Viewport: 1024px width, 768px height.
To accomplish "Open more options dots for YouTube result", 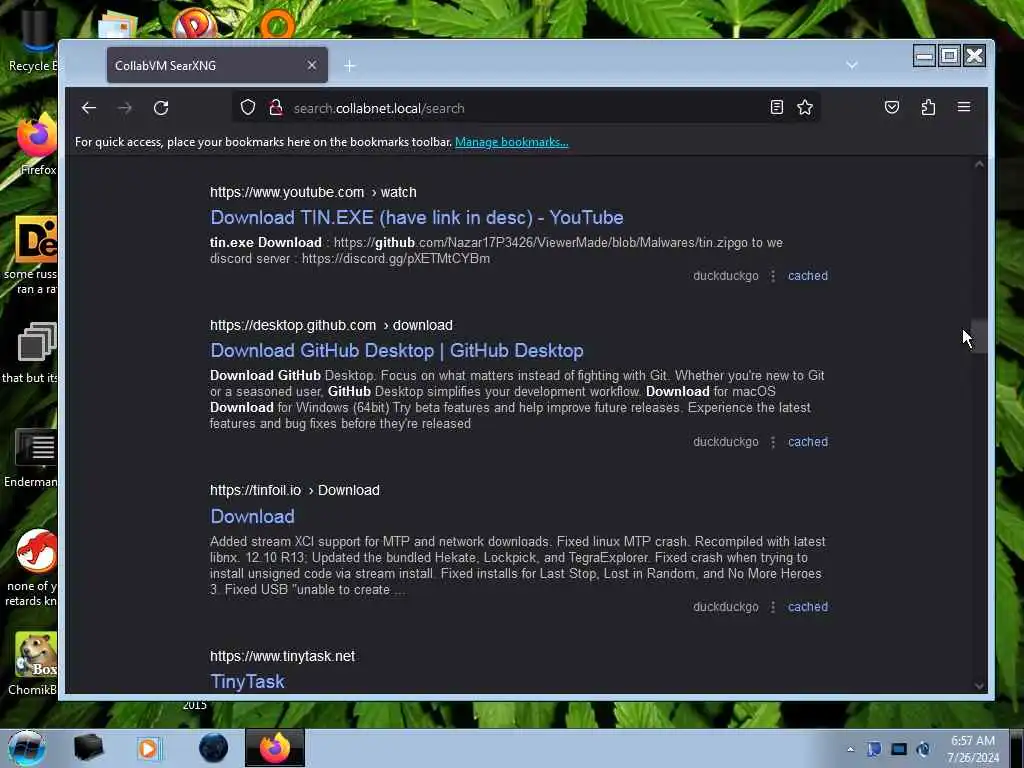I will 773,276.
